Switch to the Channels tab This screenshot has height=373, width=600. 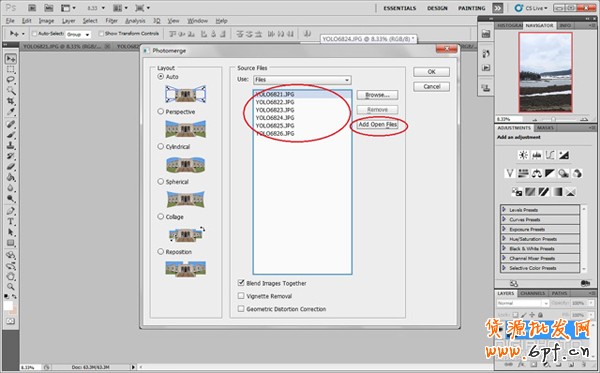coord(533,293)
